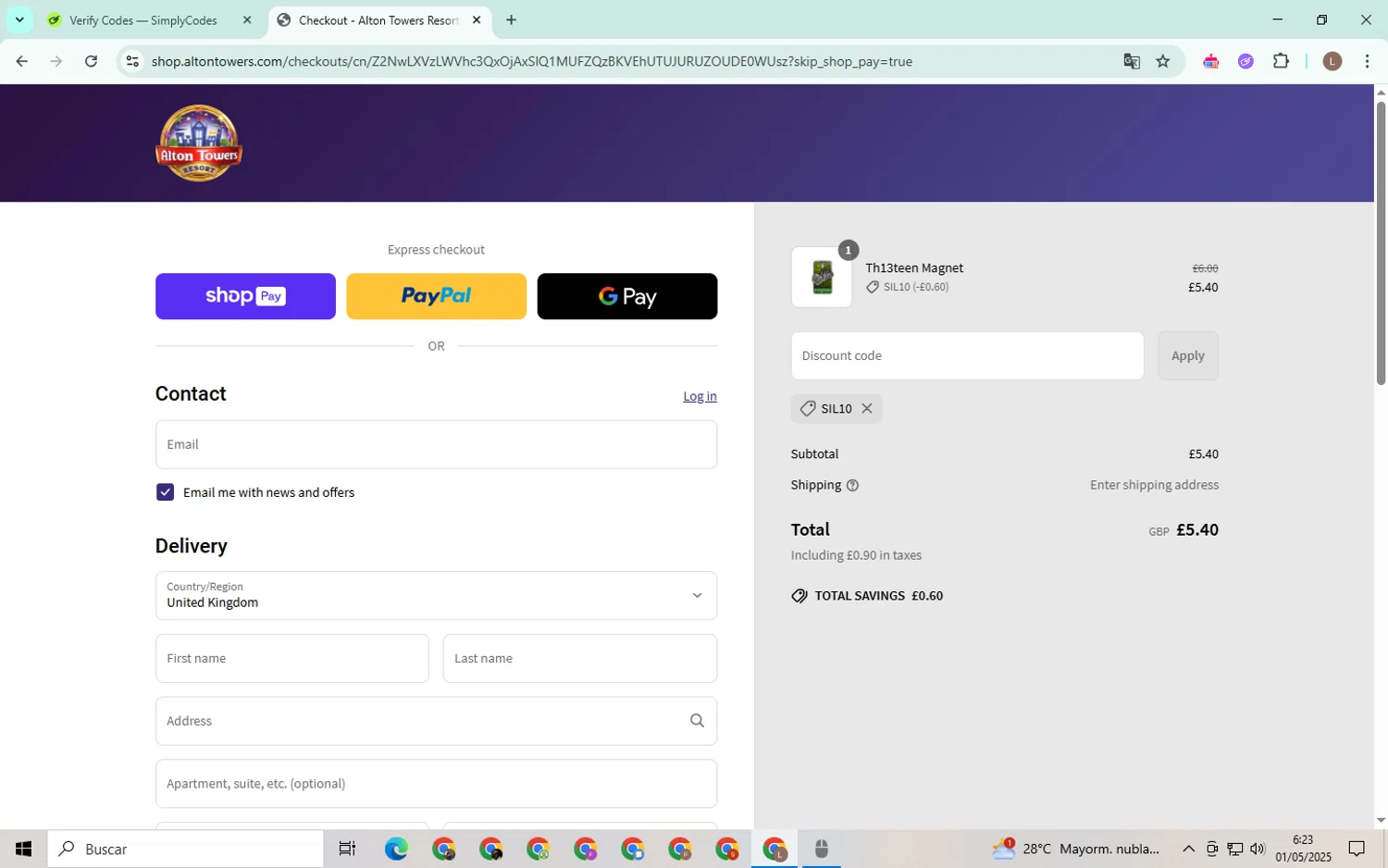Click the Last name field
Image resolution: width=1388 pixels, height=868 pixels.
point(579,658)
